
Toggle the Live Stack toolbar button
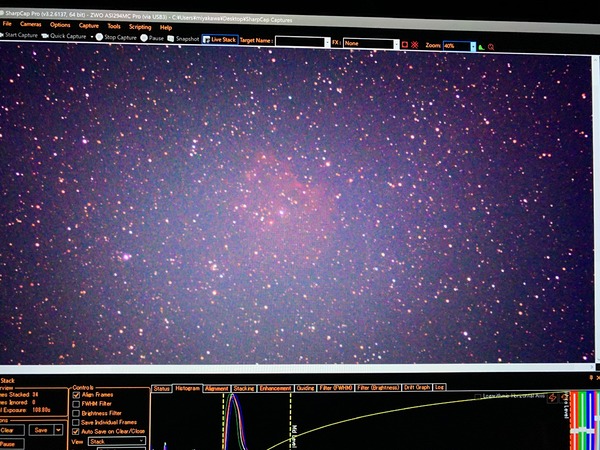[220, 39]
